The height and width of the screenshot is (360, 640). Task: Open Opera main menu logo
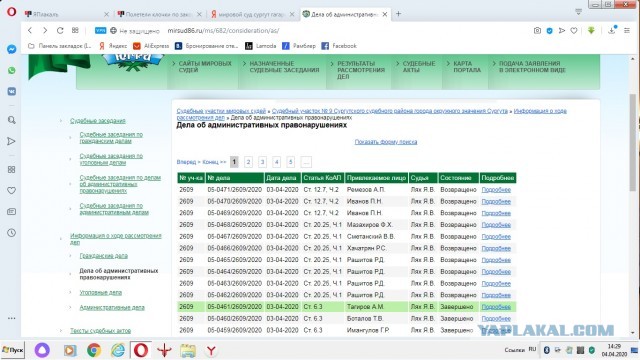coord(11,12)
